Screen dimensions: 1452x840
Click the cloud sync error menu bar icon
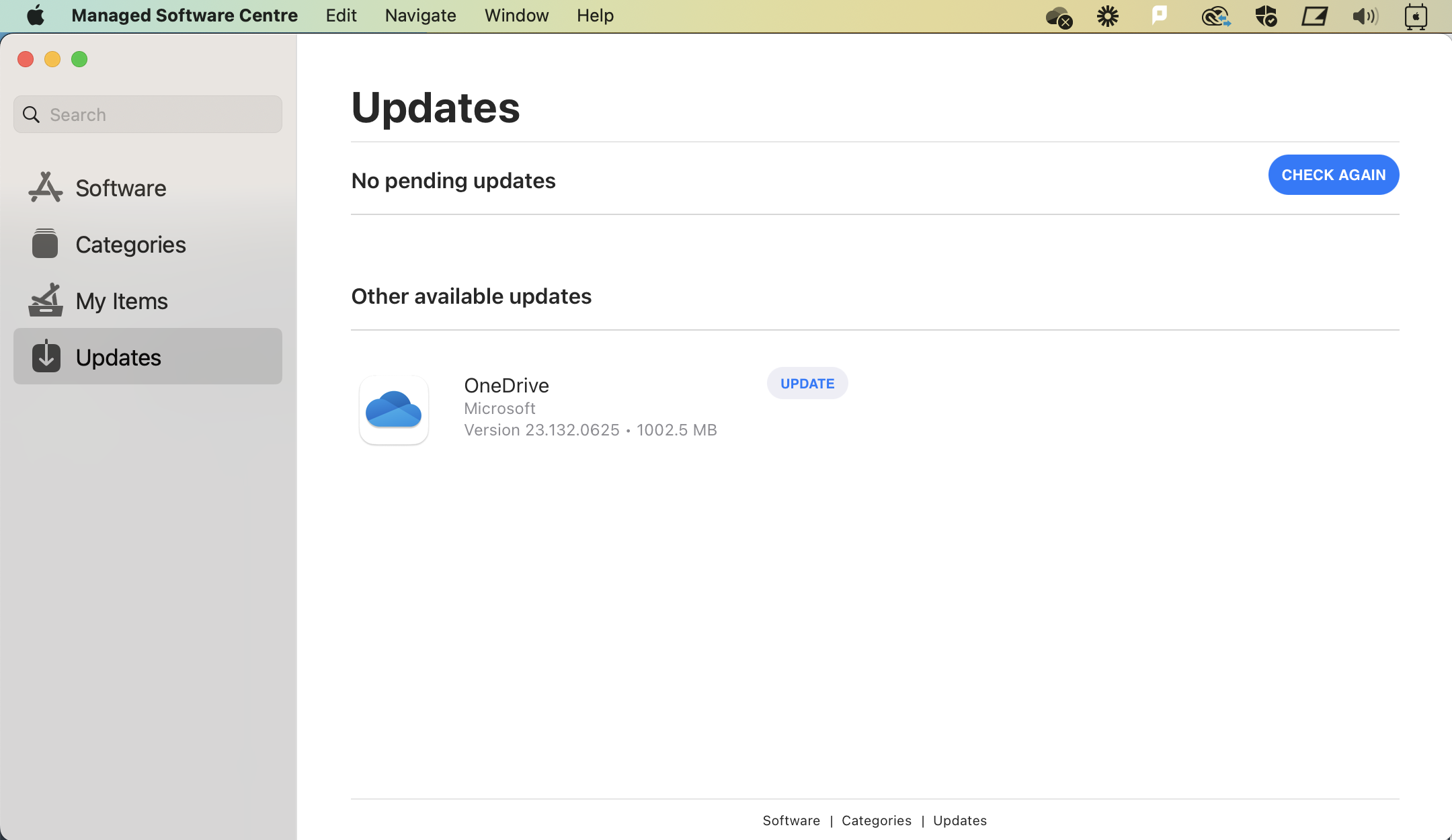(1059, 17)
